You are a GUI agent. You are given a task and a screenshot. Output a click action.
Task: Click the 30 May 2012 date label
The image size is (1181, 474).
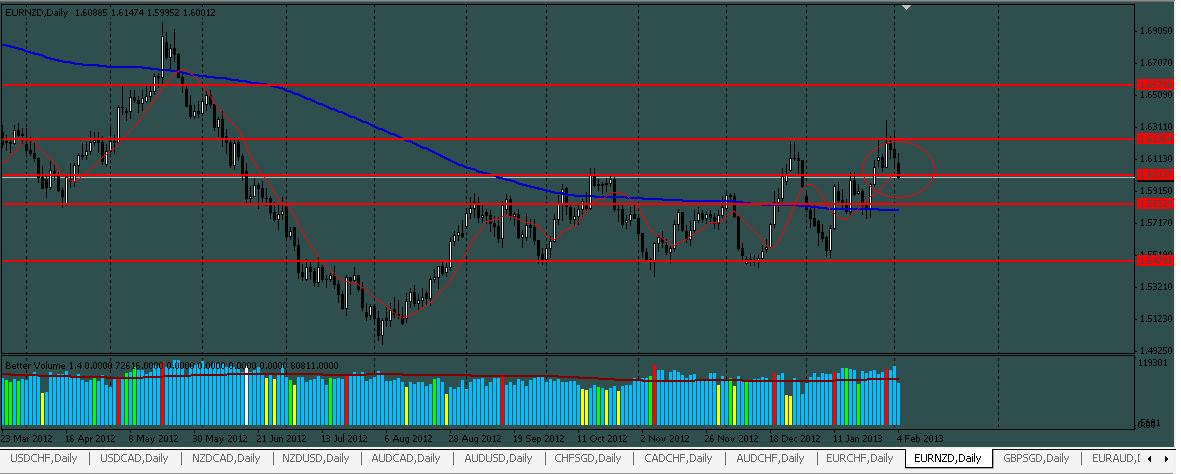tap(218, 437)
